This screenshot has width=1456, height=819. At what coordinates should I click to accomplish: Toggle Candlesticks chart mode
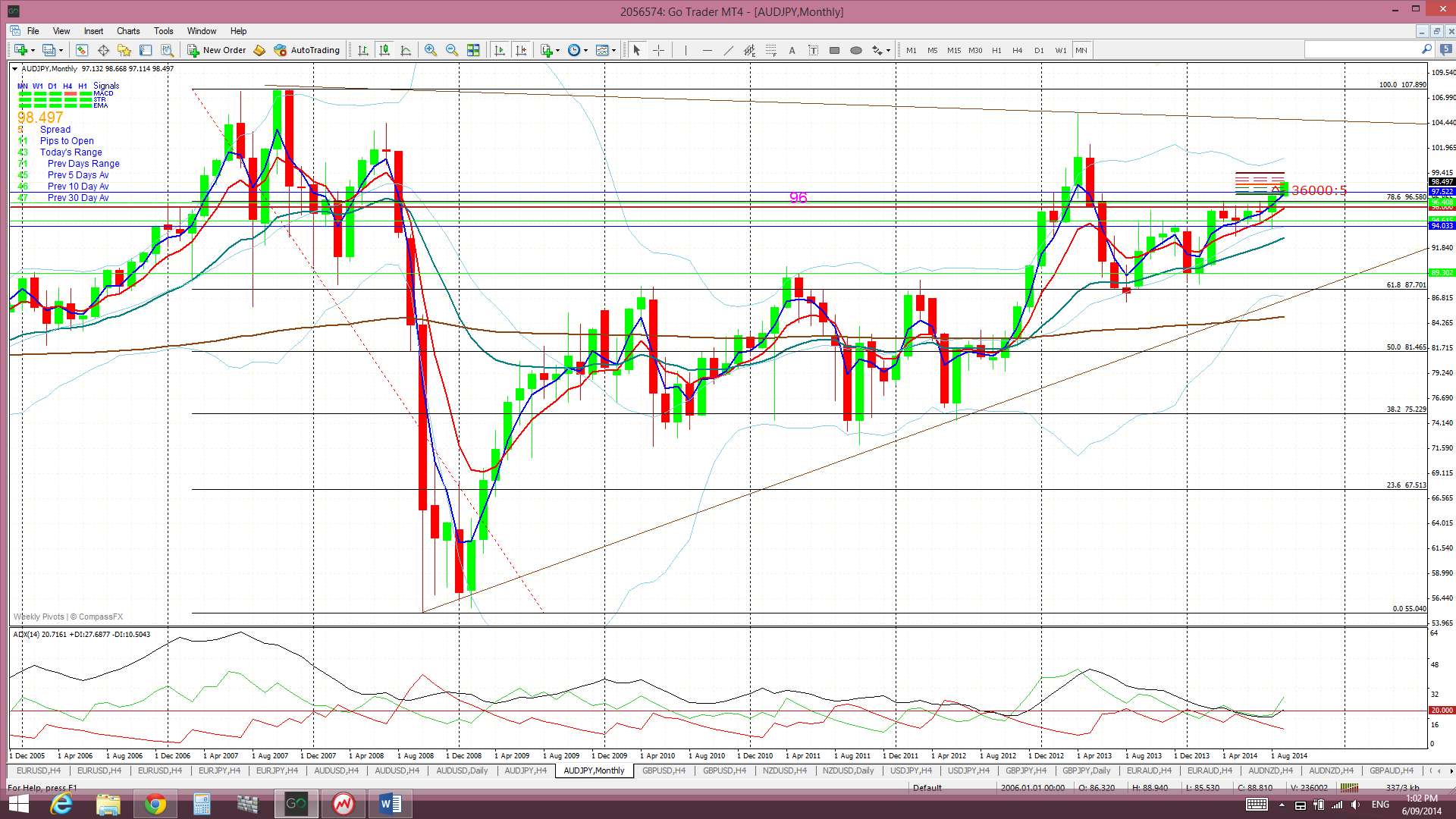click(x=384, y=50)
